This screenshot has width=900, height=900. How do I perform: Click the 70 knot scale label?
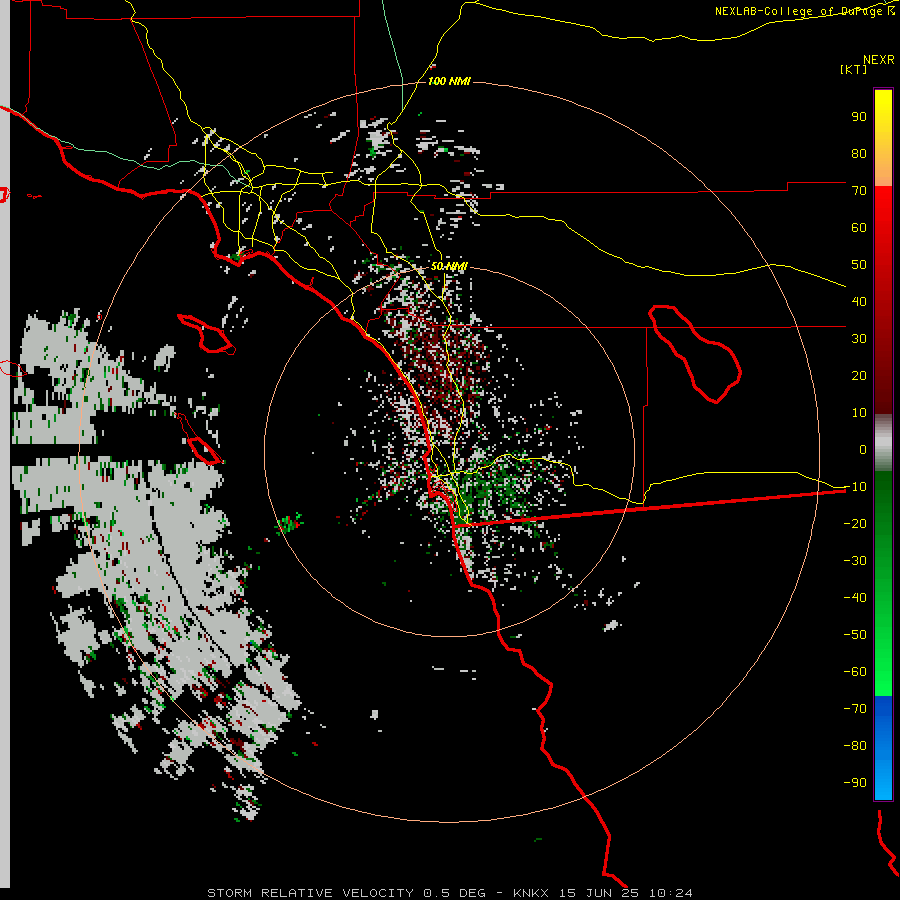point(859,191)
